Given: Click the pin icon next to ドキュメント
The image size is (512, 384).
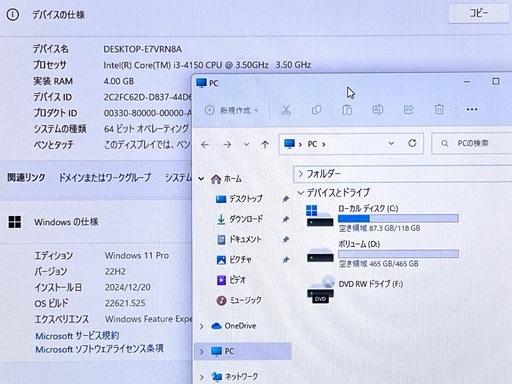Looking at the screenshot, I should click(285, 240).
